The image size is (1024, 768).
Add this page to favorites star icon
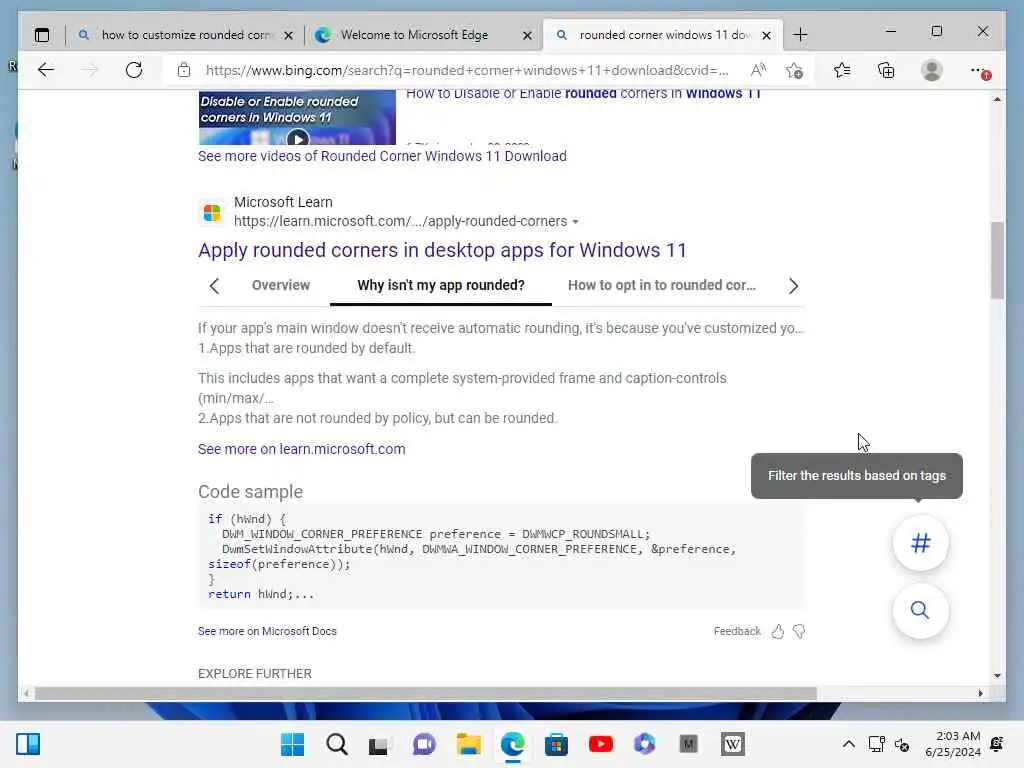pyautogui.click(x=794, y=70)
